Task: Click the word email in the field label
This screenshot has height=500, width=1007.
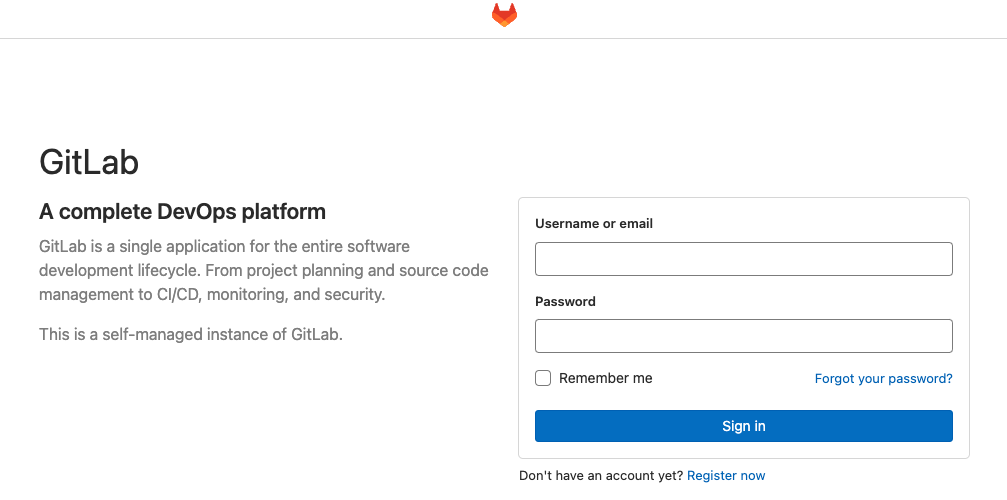Action: 636,224
